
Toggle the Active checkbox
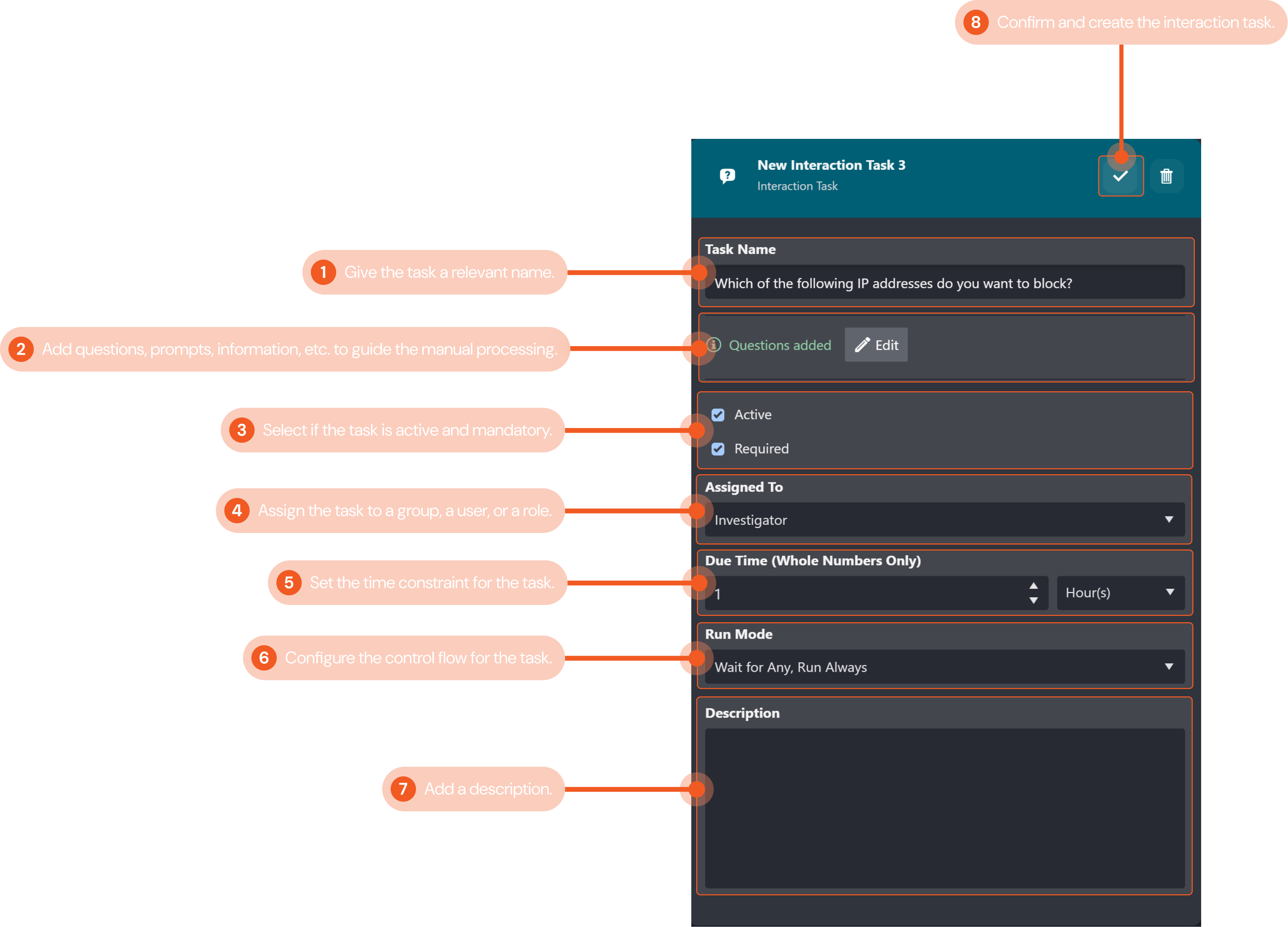[718, 415]
